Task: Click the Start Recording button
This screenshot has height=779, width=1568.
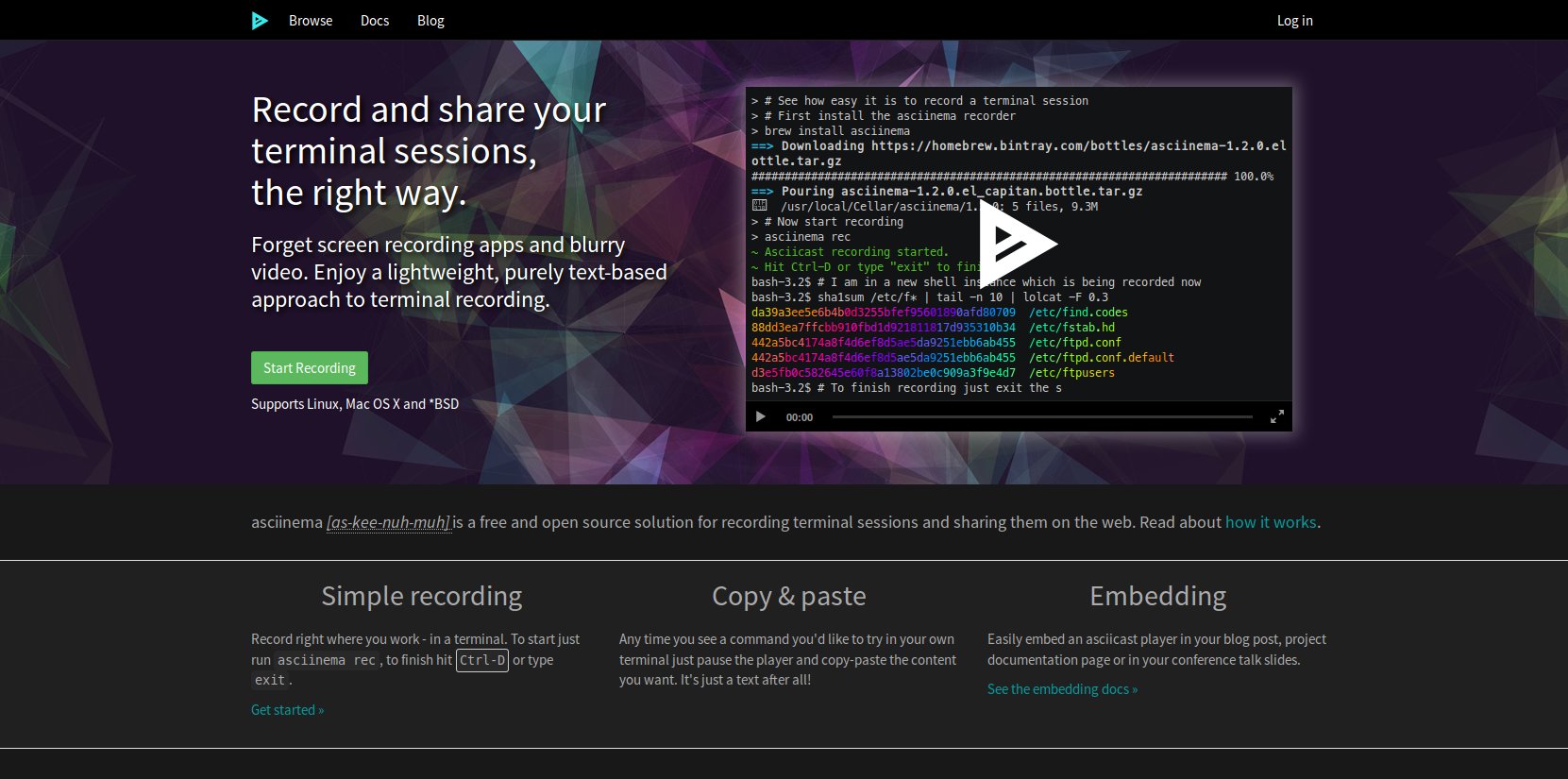Action: [310, 367]
